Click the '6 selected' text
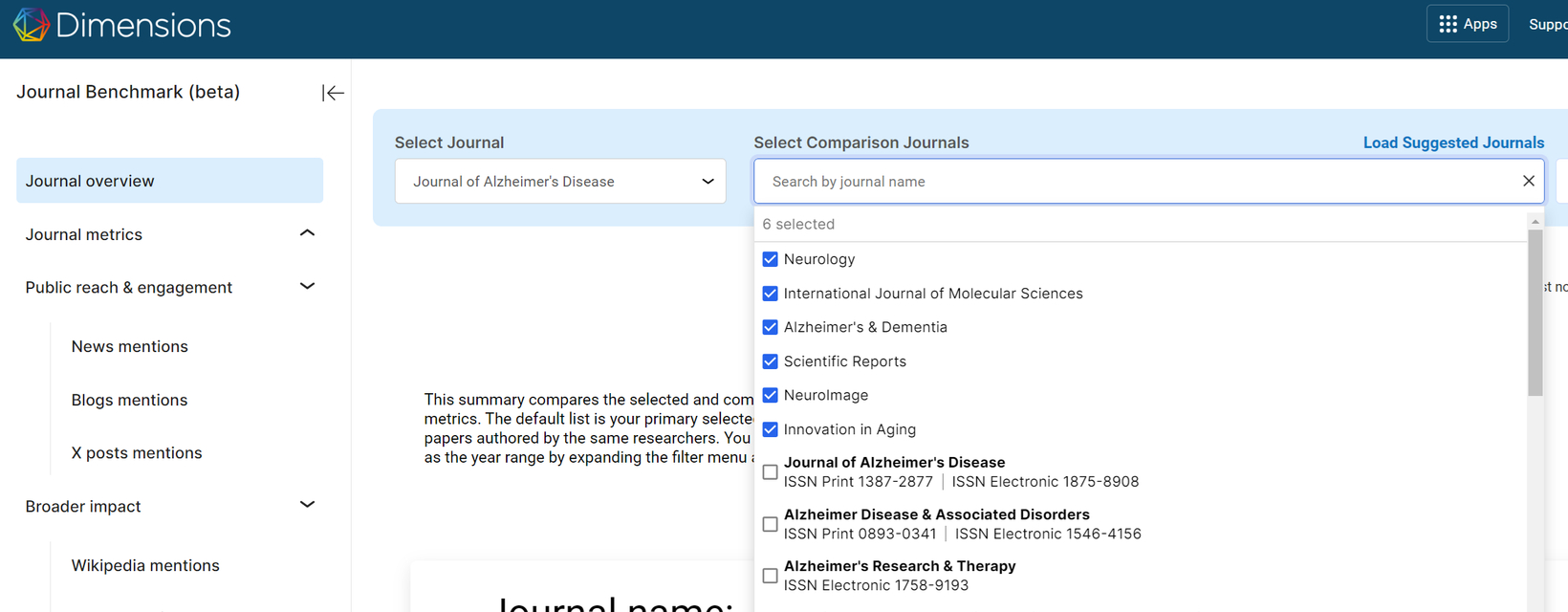 point(798,224)
